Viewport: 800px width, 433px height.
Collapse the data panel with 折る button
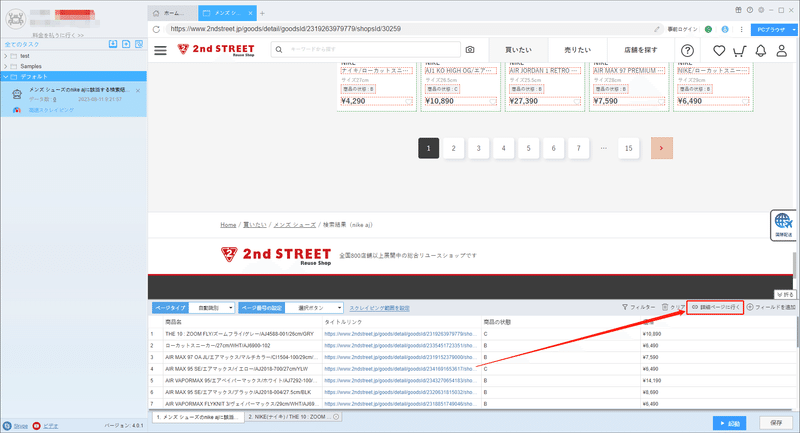point(785,294)
